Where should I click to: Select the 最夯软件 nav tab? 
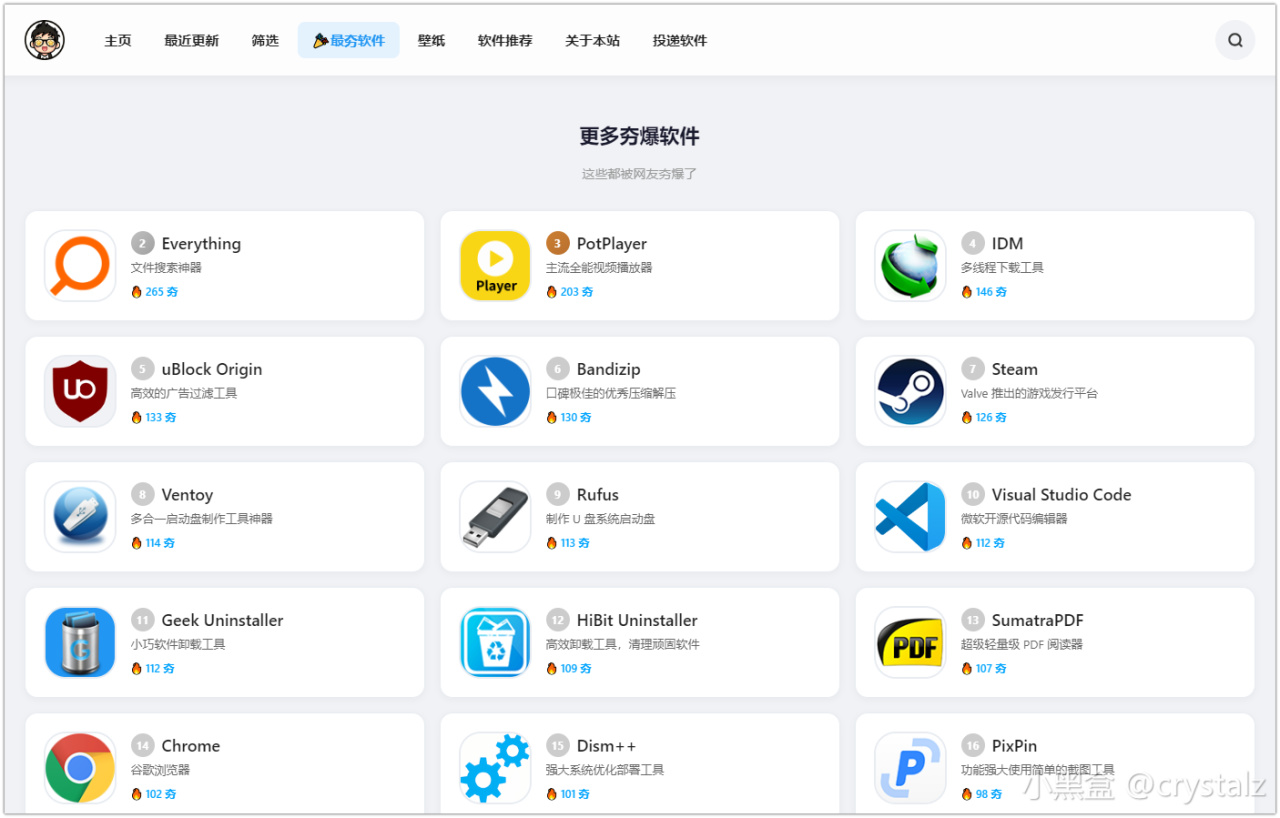coord(349,41)
